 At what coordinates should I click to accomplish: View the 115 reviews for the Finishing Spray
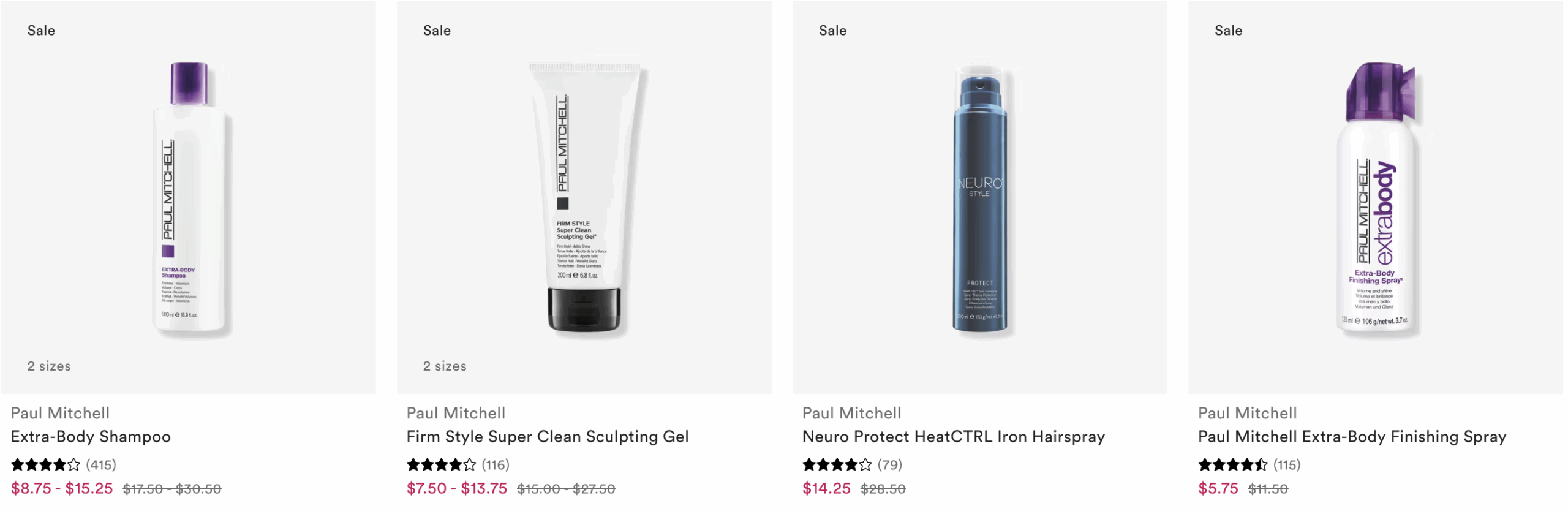pyautogui.click(x=1287, y=465)
